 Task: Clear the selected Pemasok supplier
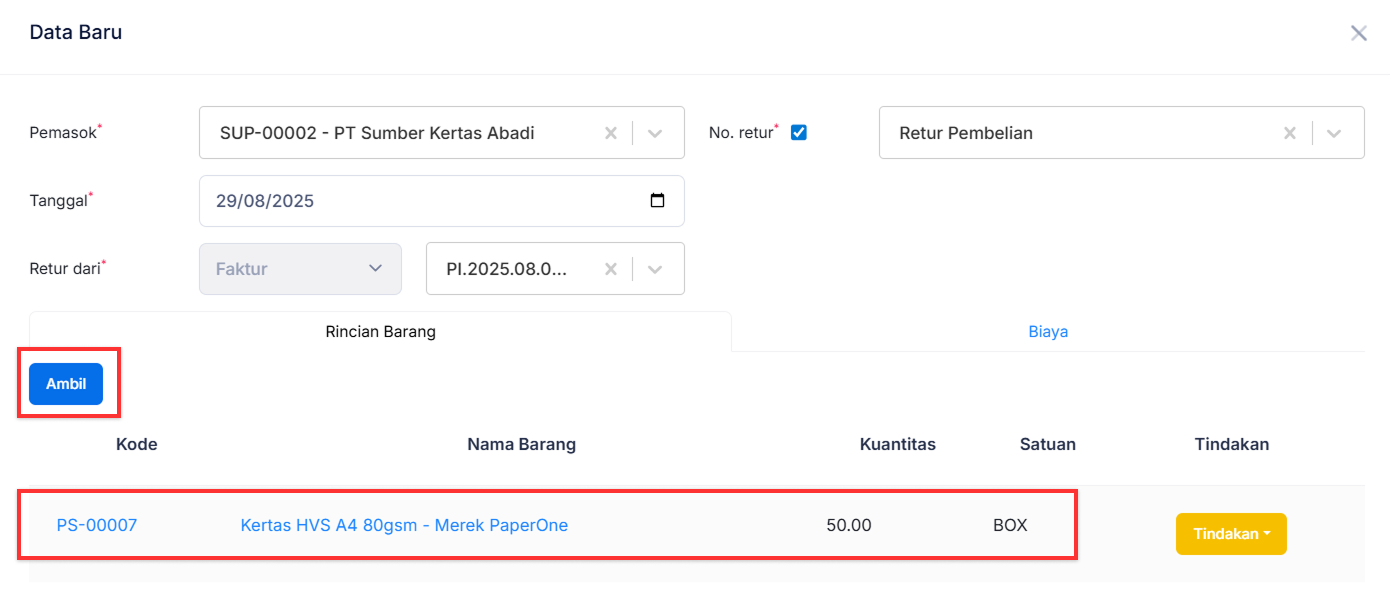tap(610, 132)
